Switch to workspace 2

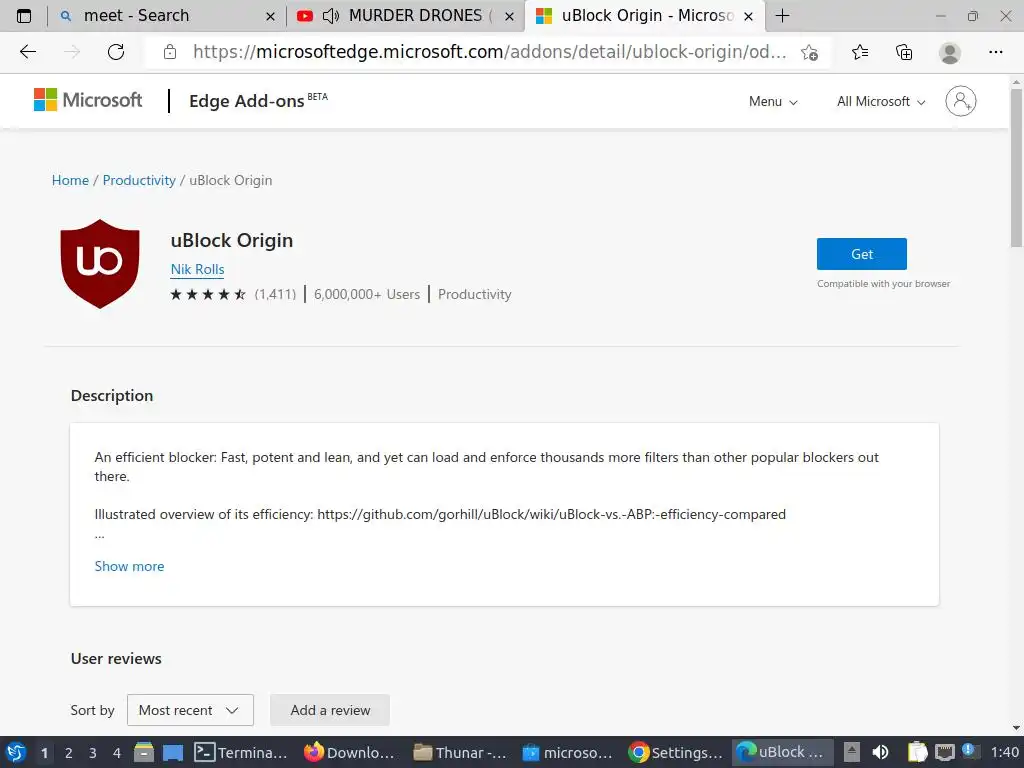click(69, 753)
